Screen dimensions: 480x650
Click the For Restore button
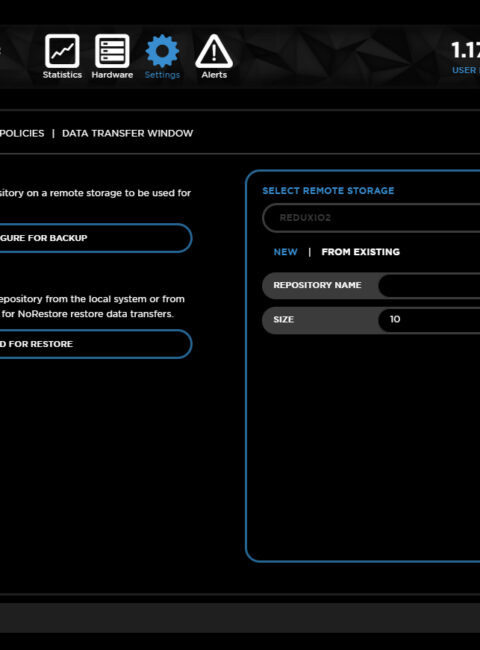coord(96,344)
